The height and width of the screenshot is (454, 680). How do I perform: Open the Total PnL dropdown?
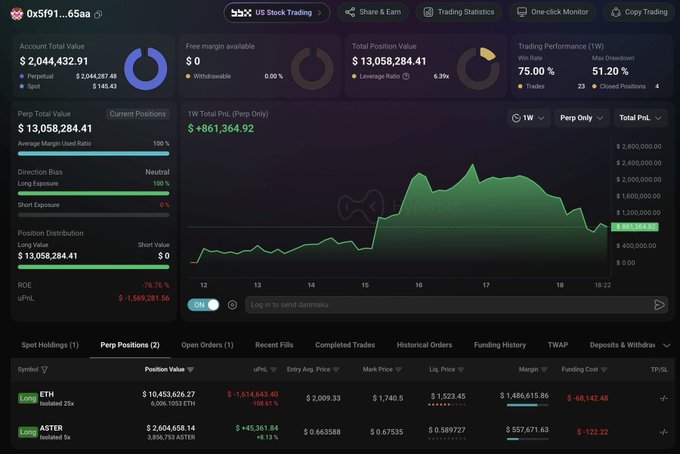(x=640, y=118)
